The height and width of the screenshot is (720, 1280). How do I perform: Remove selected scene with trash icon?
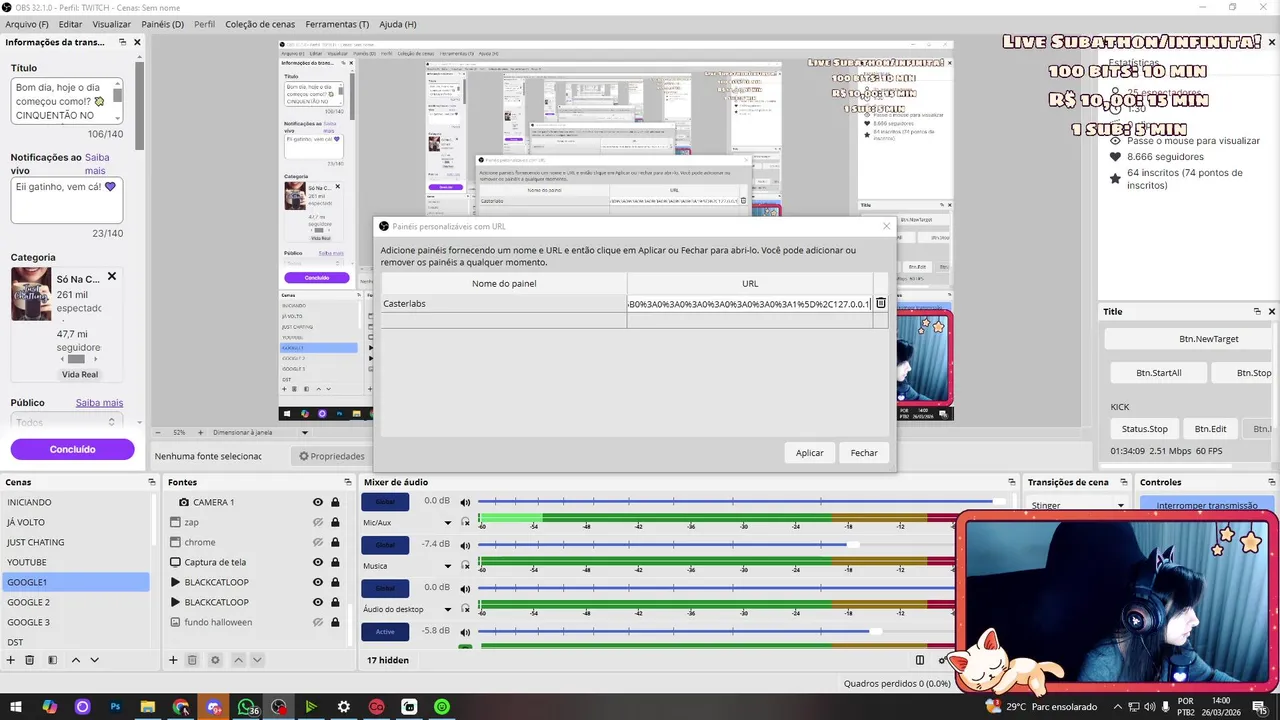[30, 660]
